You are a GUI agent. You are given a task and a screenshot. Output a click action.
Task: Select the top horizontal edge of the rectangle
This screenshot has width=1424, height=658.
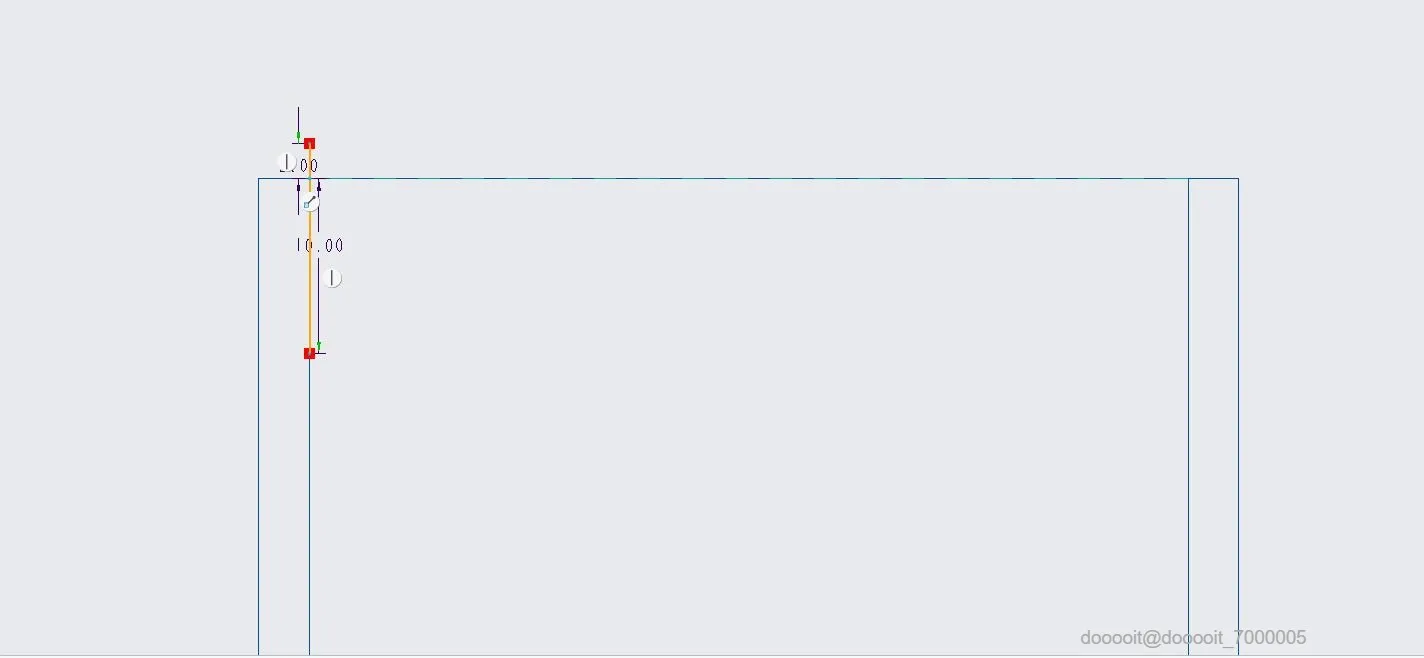[x=748, y=179]
